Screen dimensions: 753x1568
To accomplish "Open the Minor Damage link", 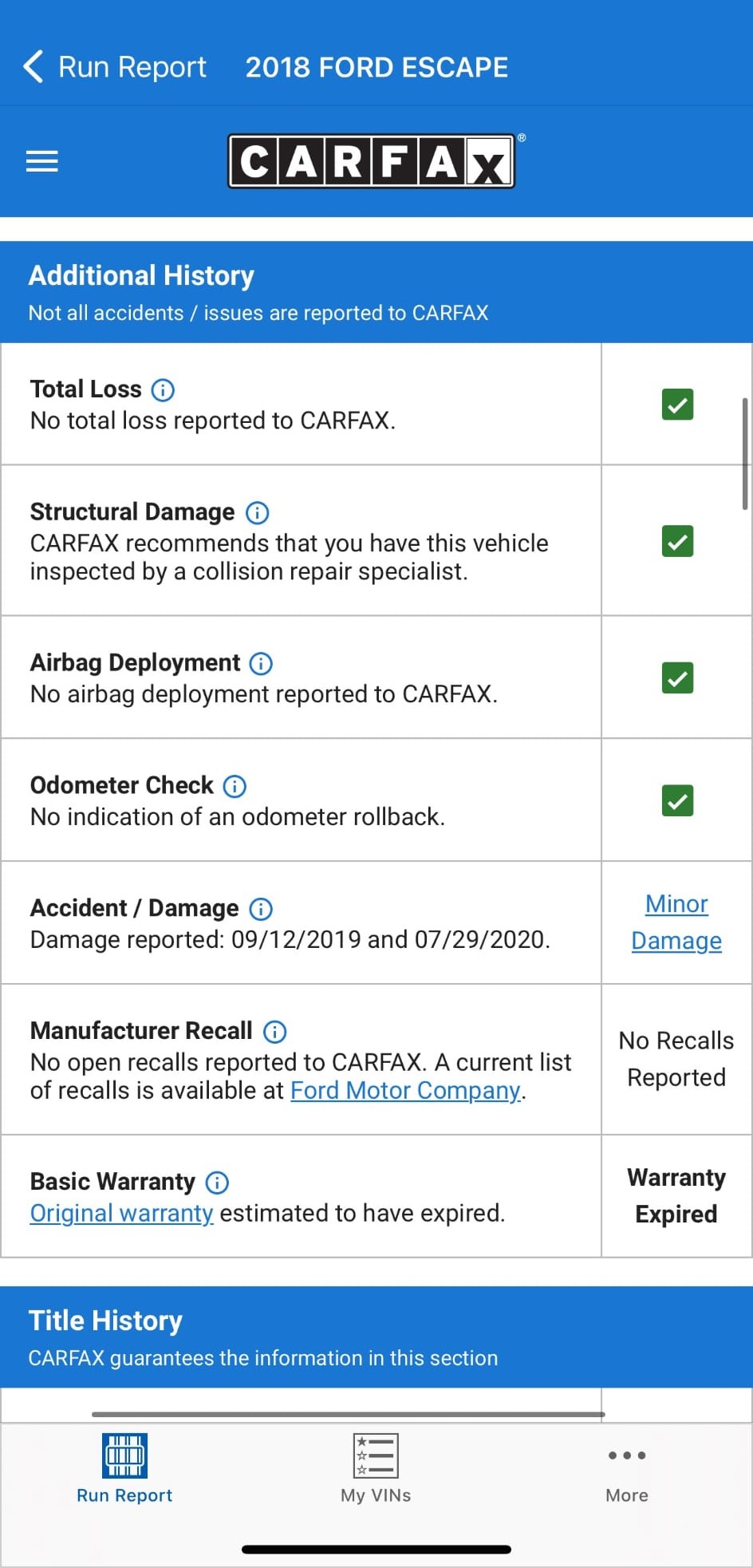I will (676, 922).
